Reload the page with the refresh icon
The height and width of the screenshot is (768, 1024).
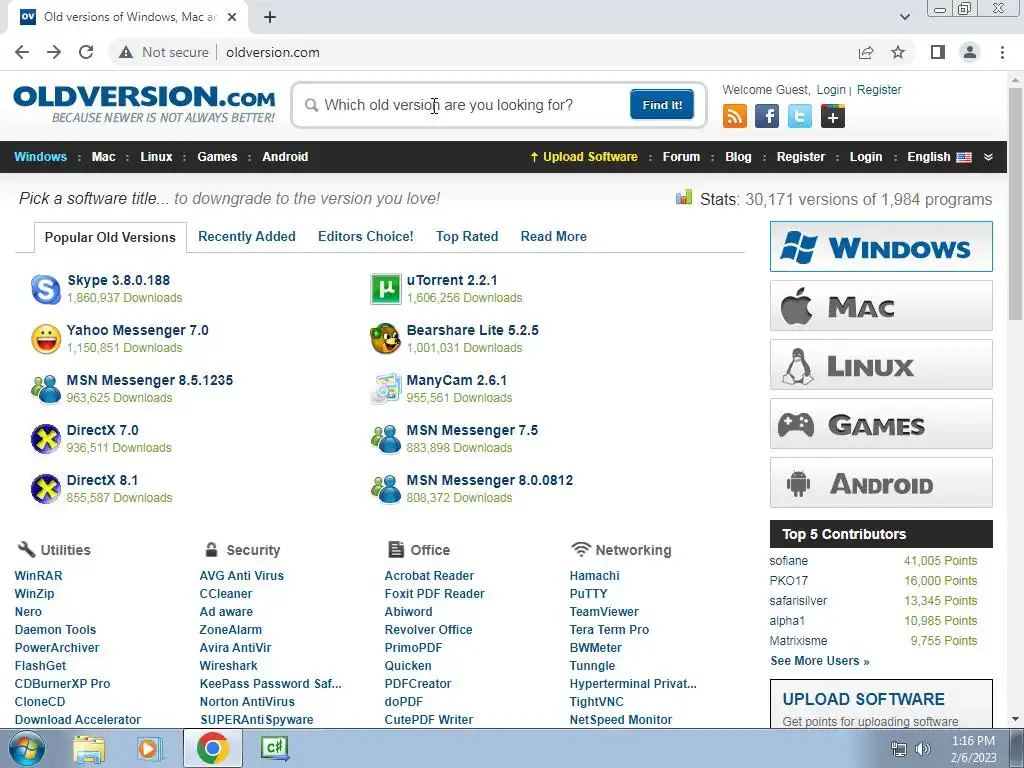point(86,52)
